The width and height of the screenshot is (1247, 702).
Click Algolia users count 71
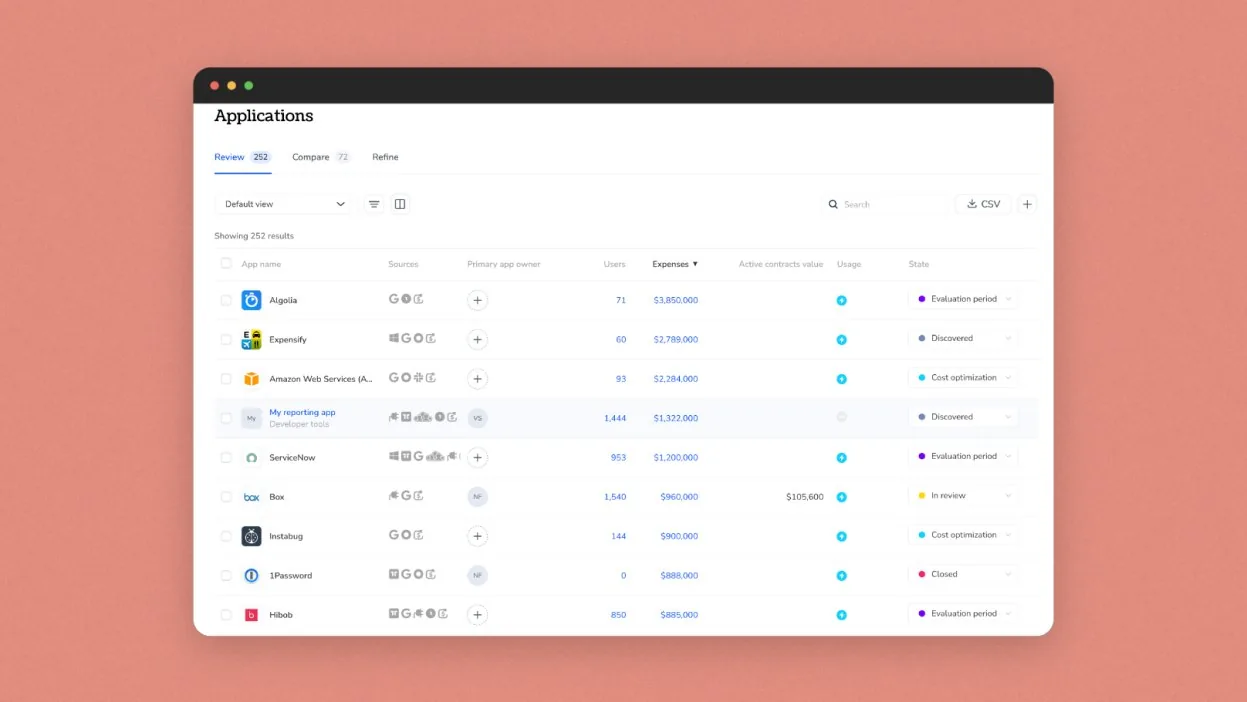[621, 300]
